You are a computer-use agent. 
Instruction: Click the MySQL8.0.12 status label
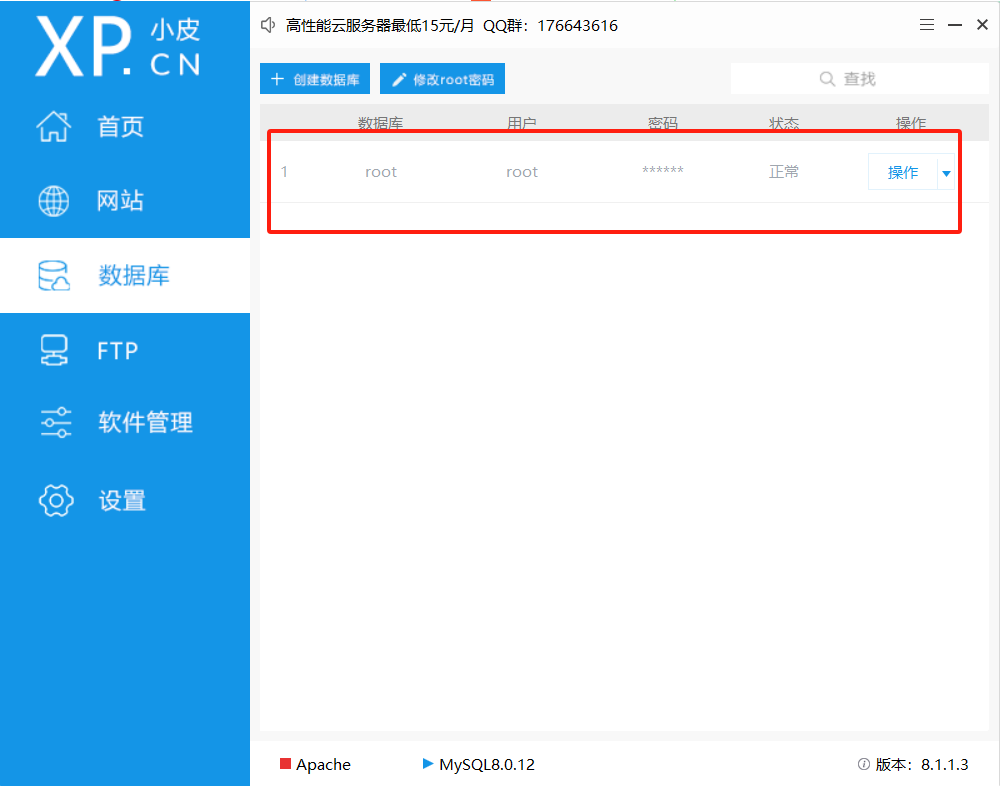[487, 764]
